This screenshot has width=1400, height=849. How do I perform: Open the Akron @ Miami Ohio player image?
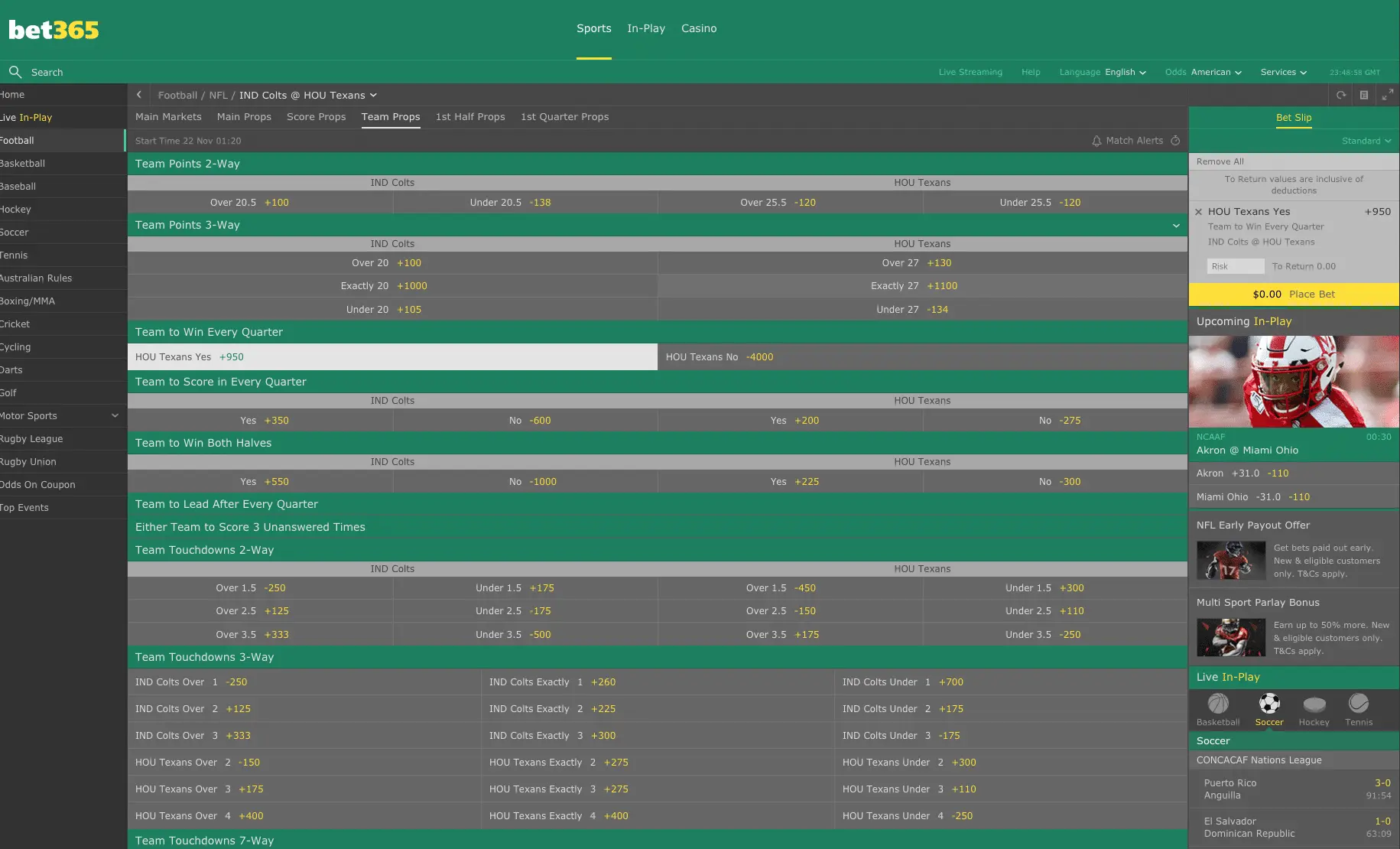(1294, 382)
